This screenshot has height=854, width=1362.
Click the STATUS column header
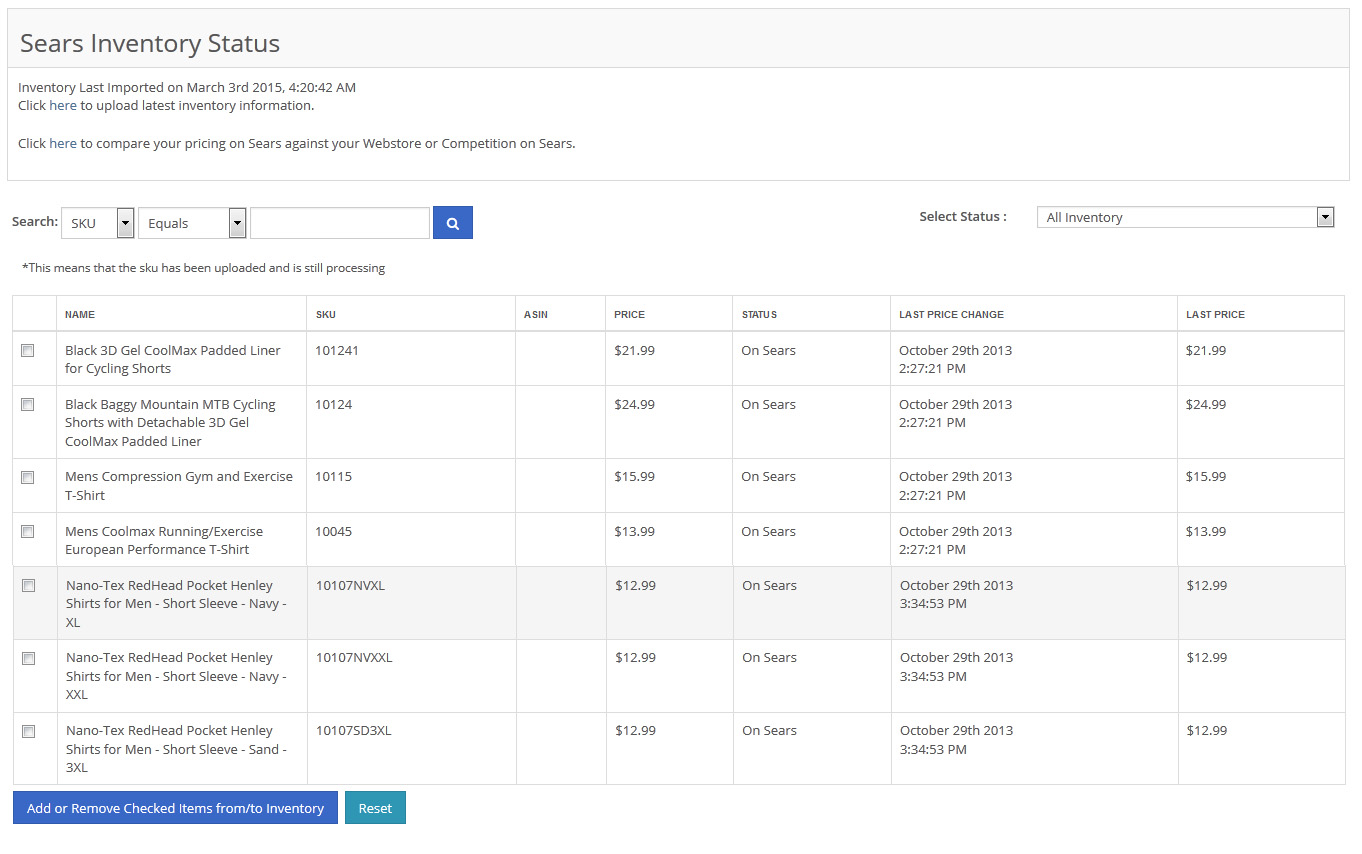(x=759, y=314)
